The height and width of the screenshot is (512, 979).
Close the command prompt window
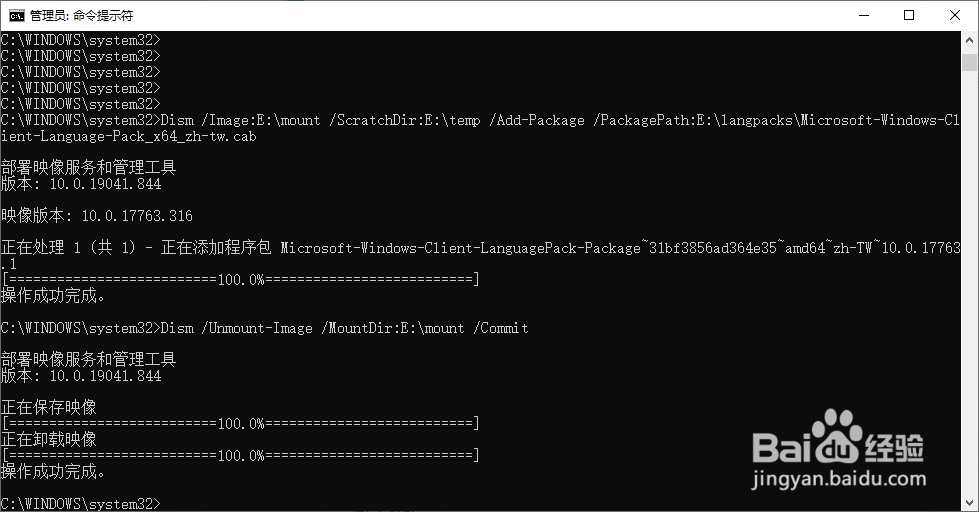coord(955,15)
